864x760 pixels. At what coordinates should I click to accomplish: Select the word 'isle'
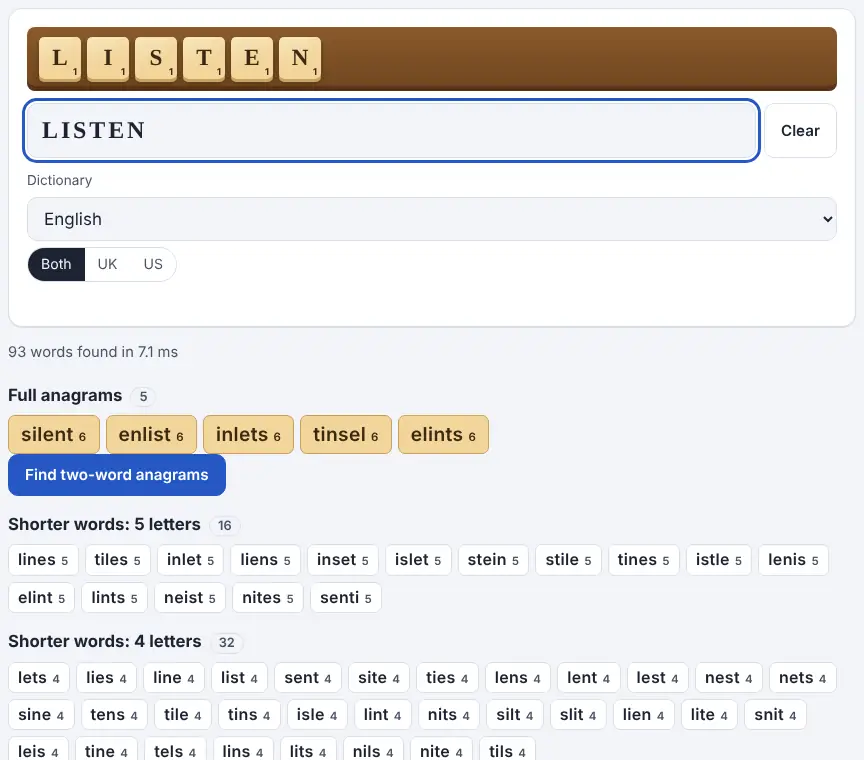317,715
